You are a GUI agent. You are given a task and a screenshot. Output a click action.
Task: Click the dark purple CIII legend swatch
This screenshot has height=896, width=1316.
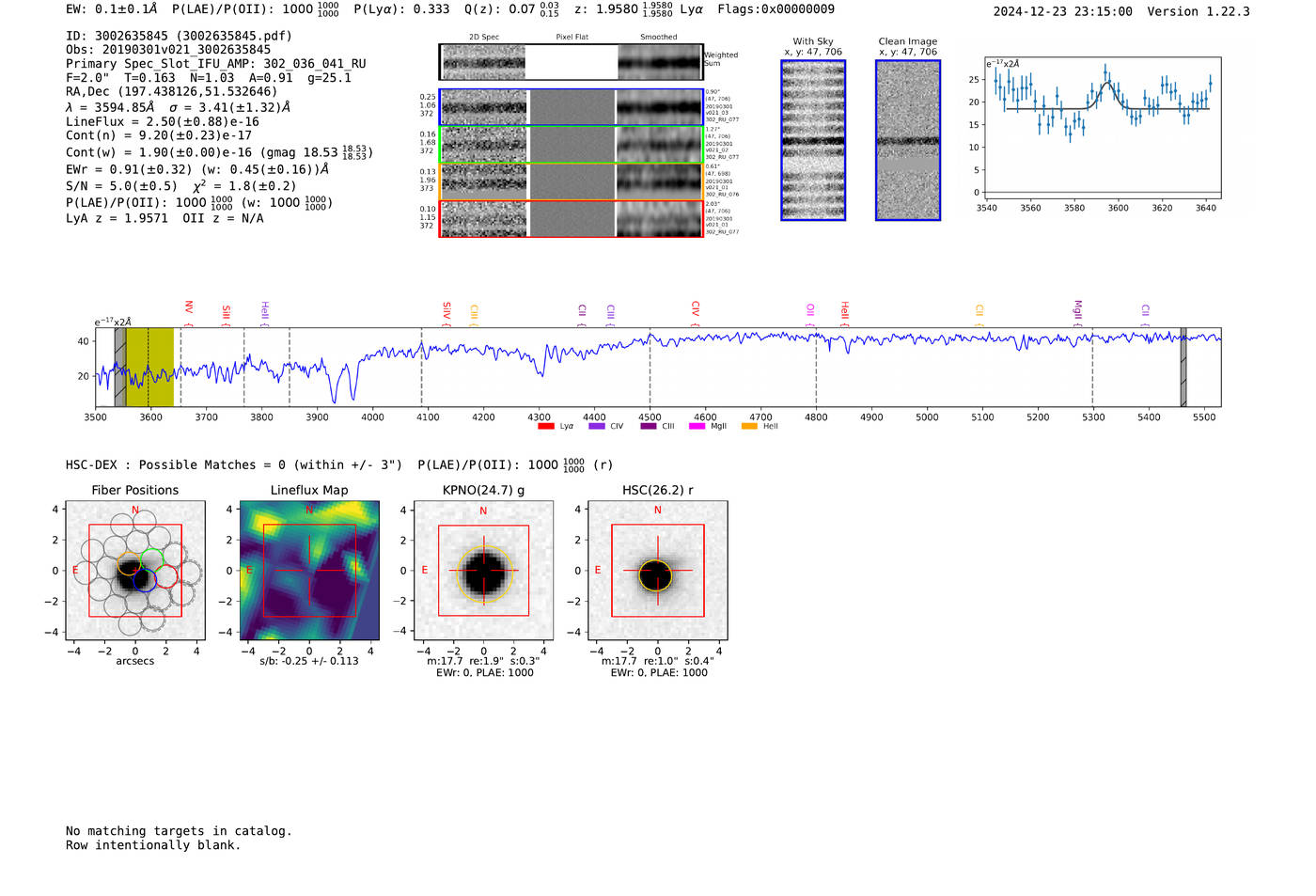click(x=648, y=426)
